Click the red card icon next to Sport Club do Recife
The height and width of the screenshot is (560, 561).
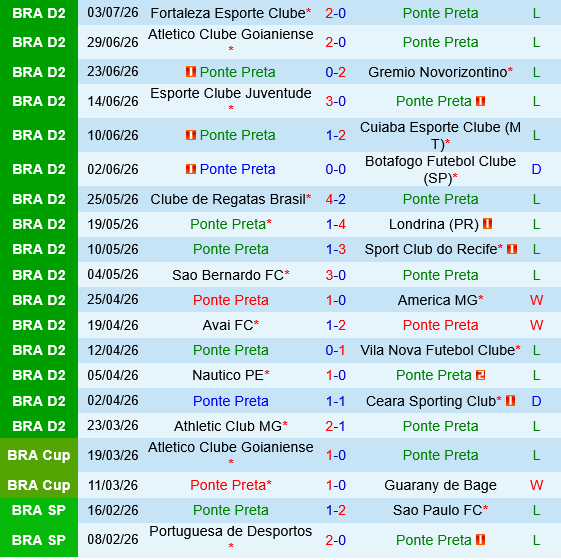[512, 249]
